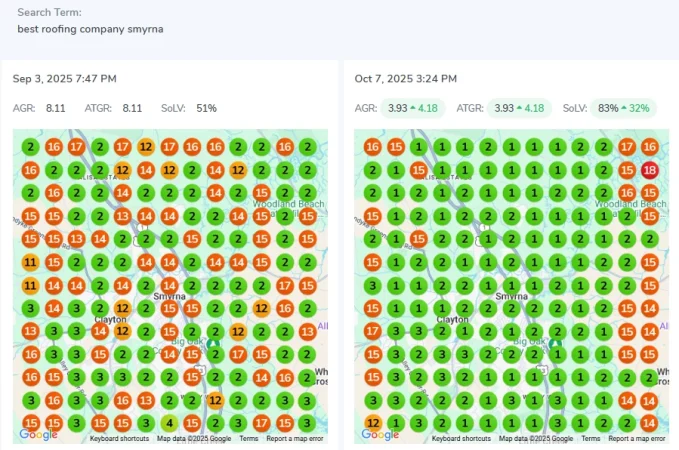This screenshot has width=679, height=450.
Task: Click the SoLV 51% value
Action: 207,108
